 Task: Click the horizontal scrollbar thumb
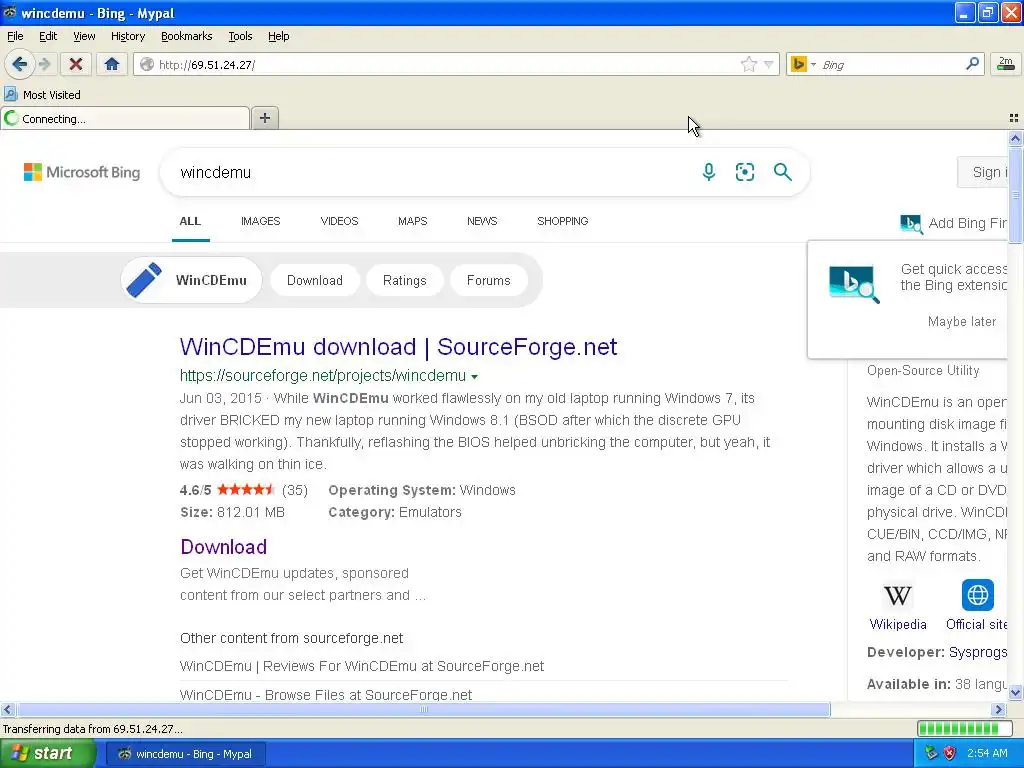pyautogui.click(x=423, y=709)
